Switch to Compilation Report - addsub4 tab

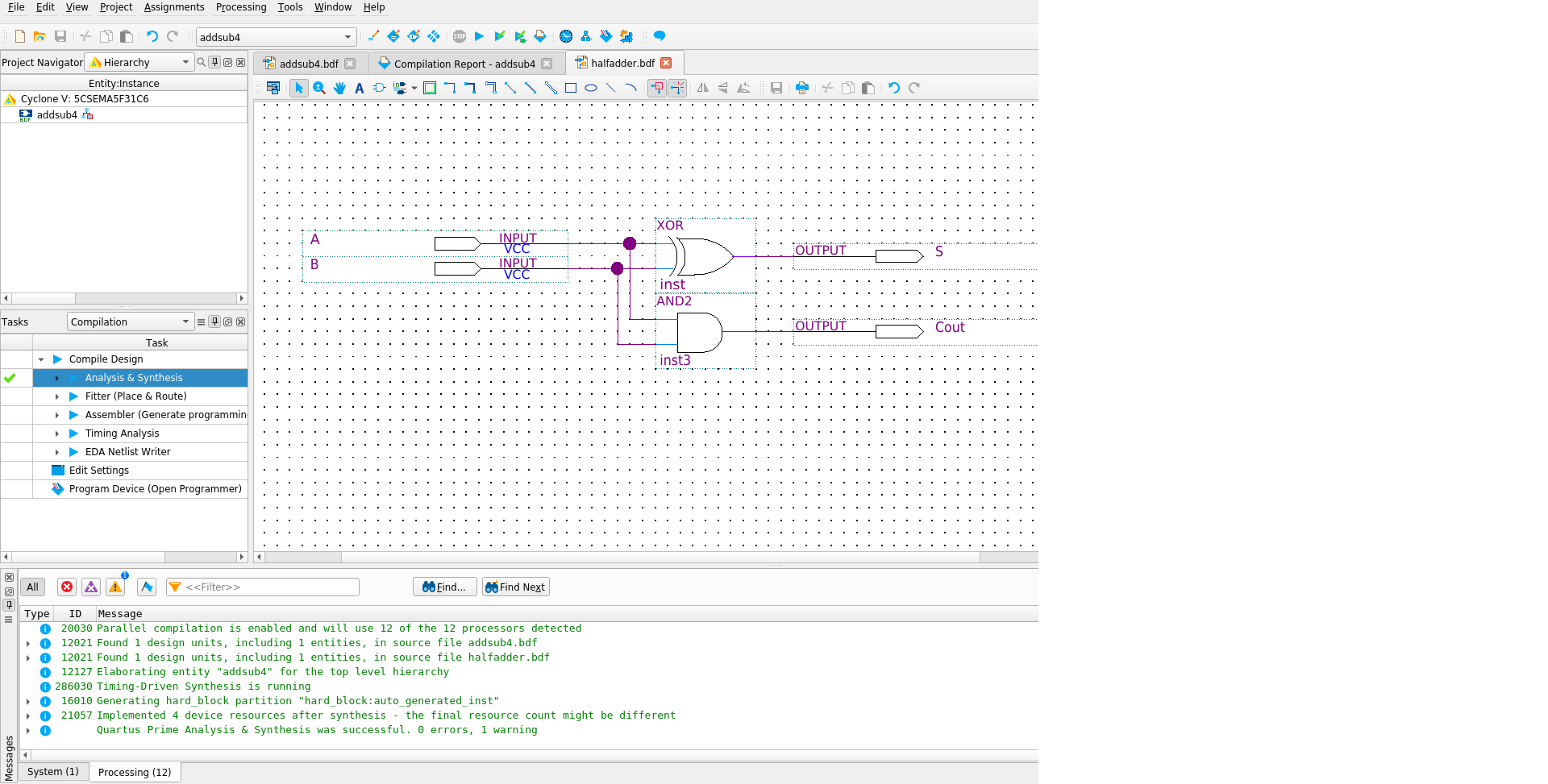coord(464,64)
